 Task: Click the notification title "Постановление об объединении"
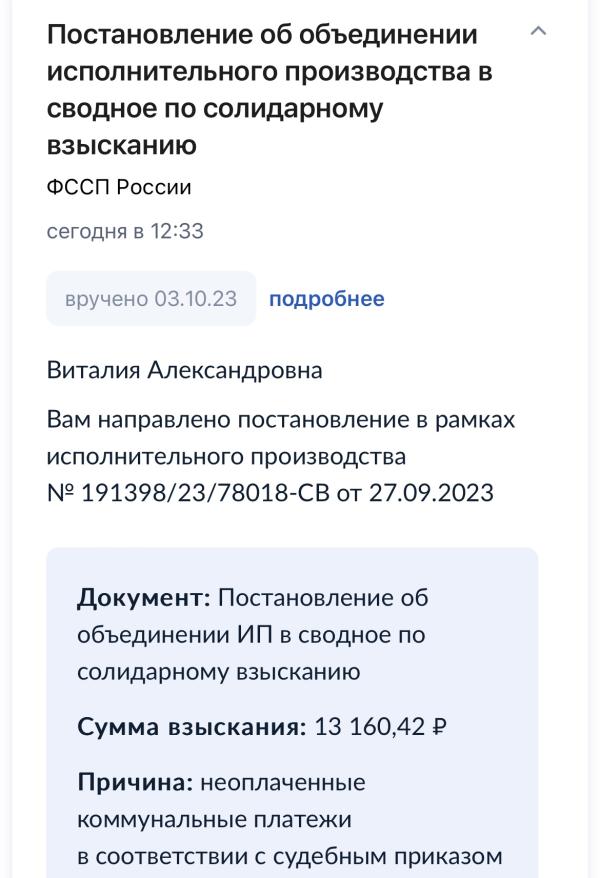262,35
